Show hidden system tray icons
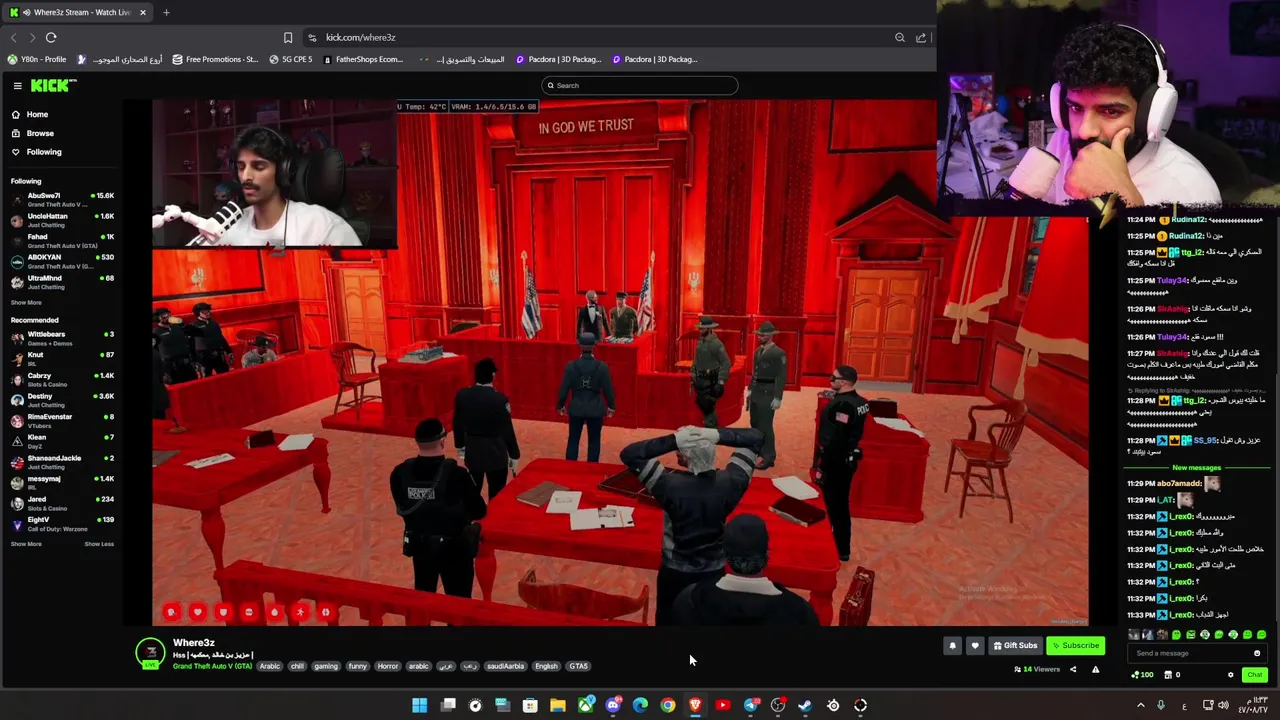Viewport: 1280px width, 720px height. point(1140,705)
